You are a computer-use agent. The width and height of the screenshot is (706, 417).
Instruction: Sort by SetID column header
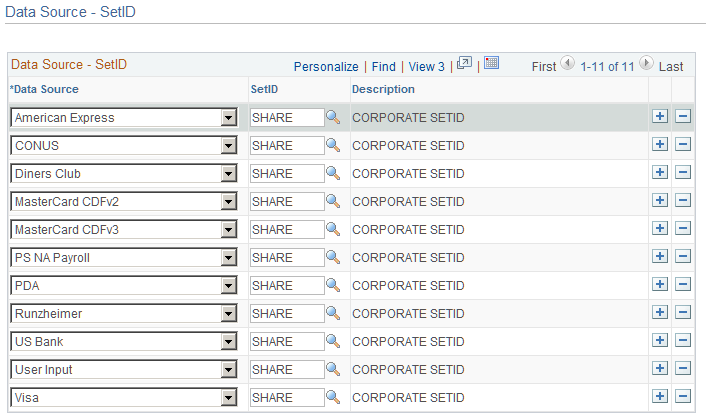point(264,89)
